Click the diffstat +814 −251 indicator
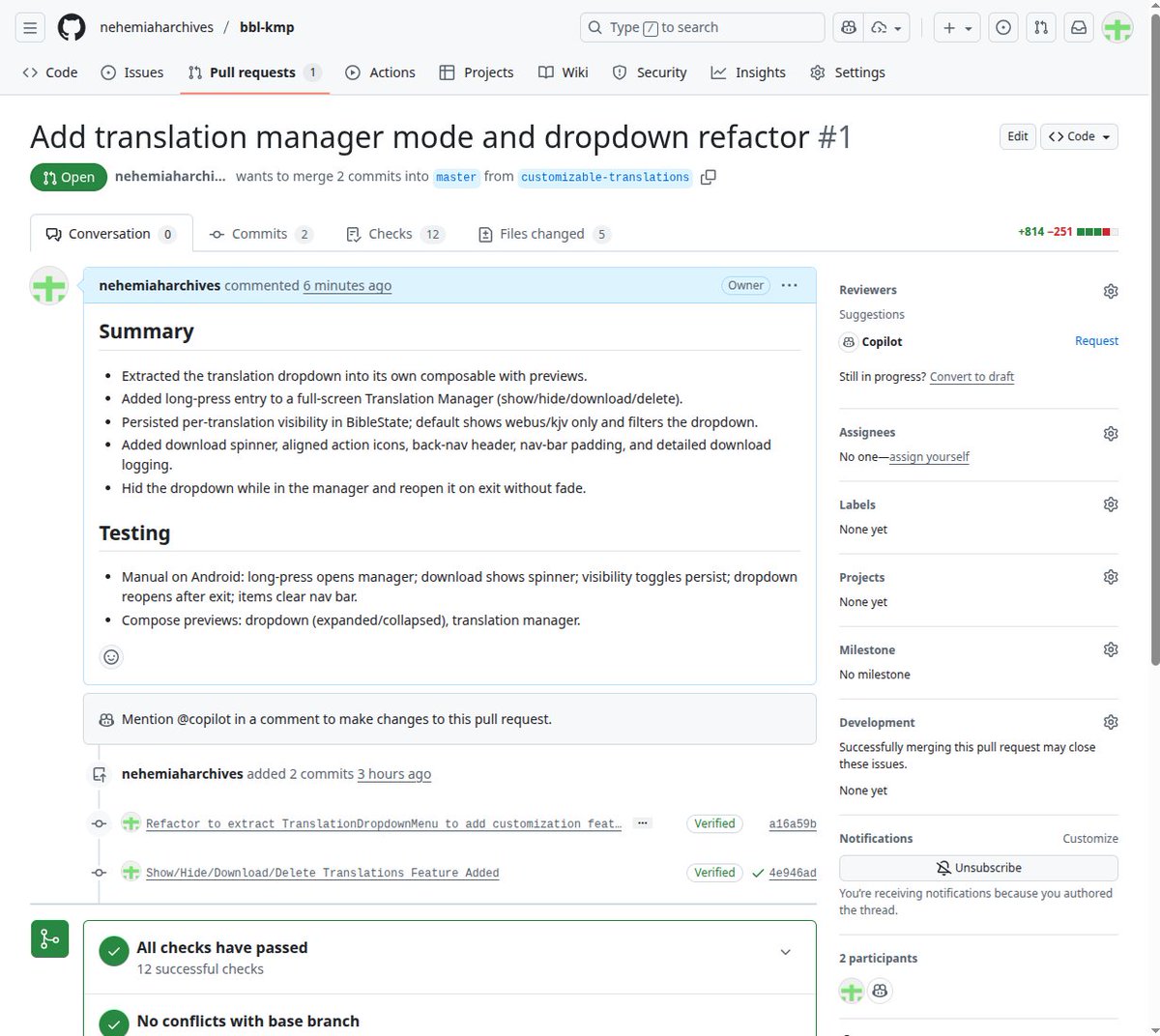 tap(1068, 232)
